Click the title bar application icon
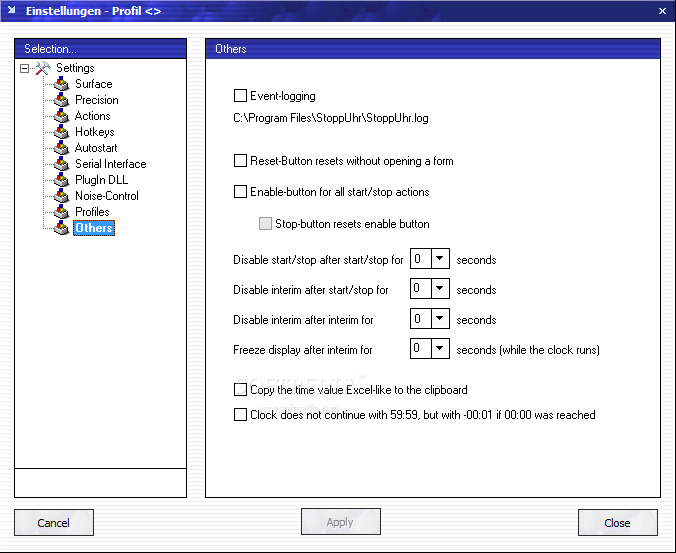 [12, 10]
